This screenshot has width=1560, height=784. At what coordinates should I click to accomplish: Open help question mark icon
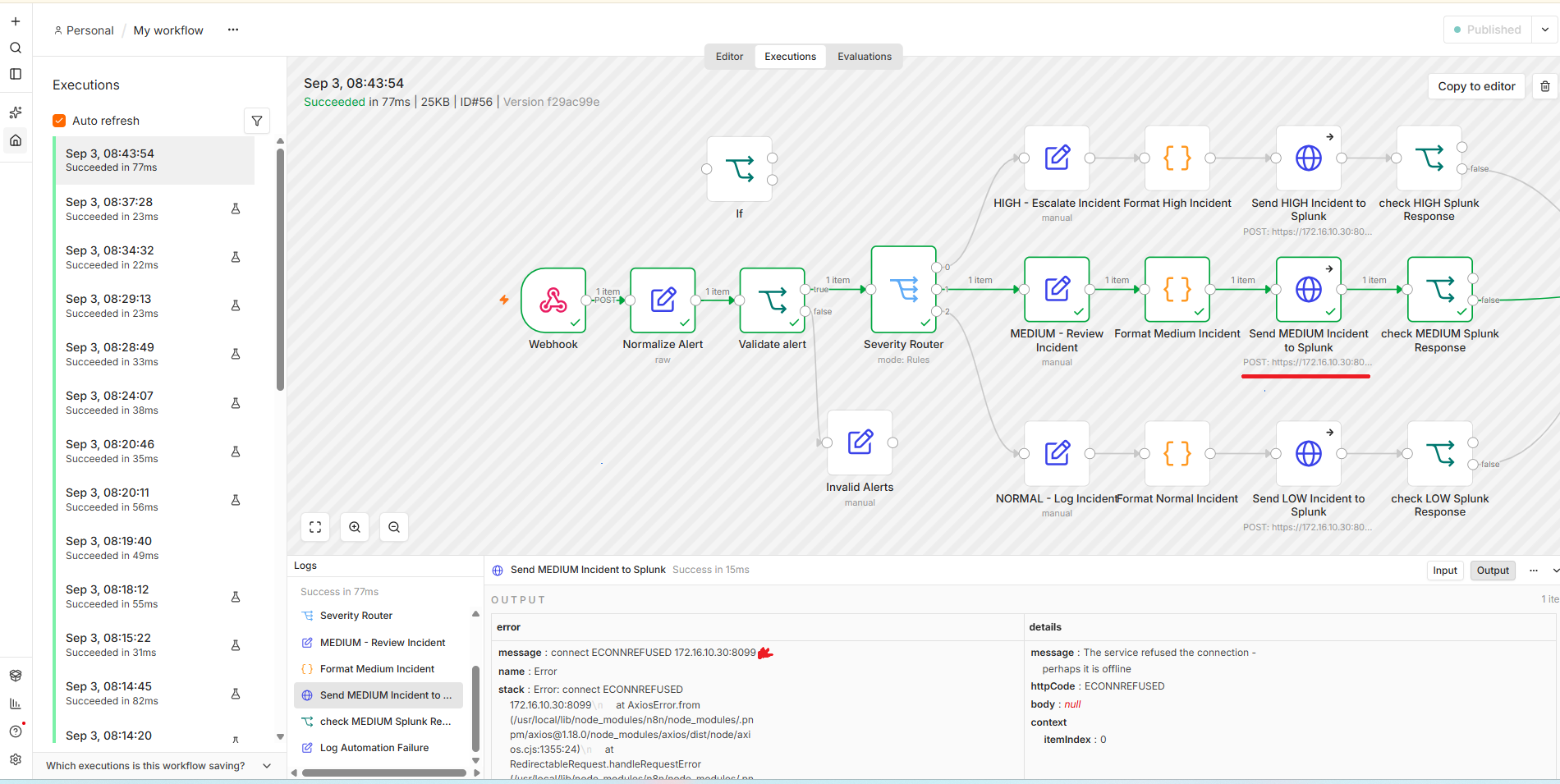[x=16, y=731]
